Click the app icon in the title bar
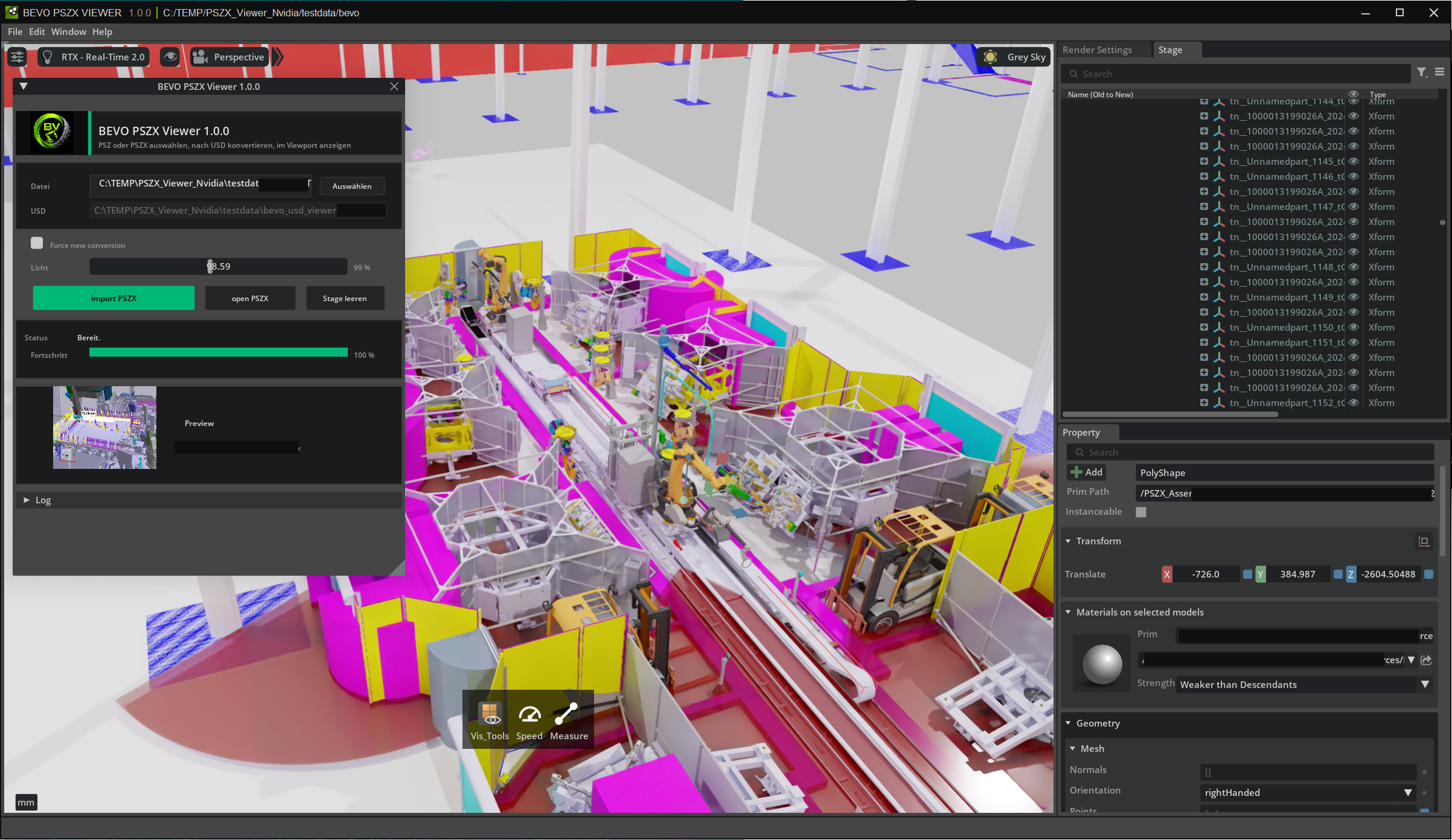This screenshot has width=1452, height=840. click(11, 12)
